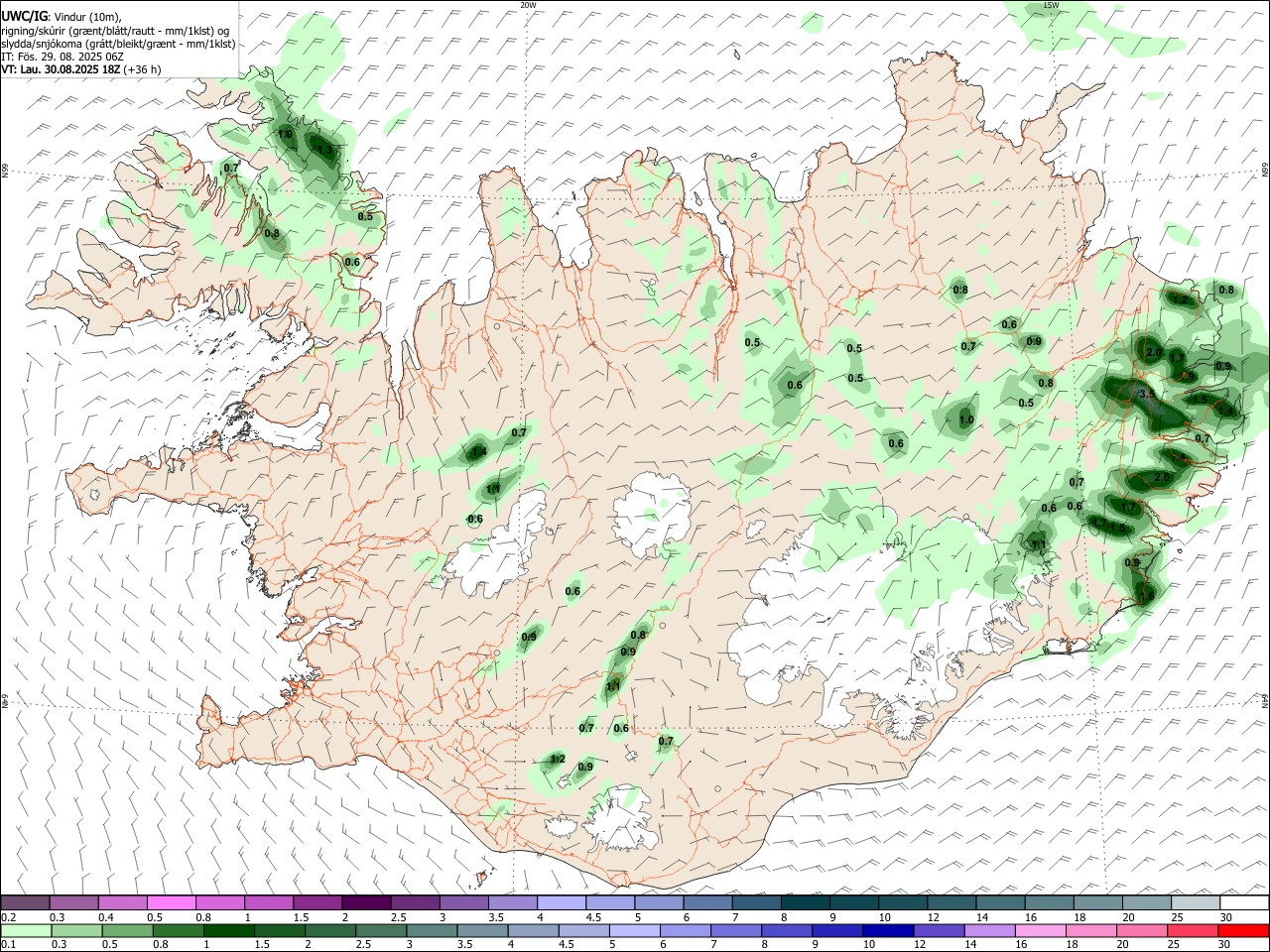Click the 1.3 precipitation value over the Westfjords
Image resolution: width=1270 pixels, height=952 pixels.
point(323,151)
